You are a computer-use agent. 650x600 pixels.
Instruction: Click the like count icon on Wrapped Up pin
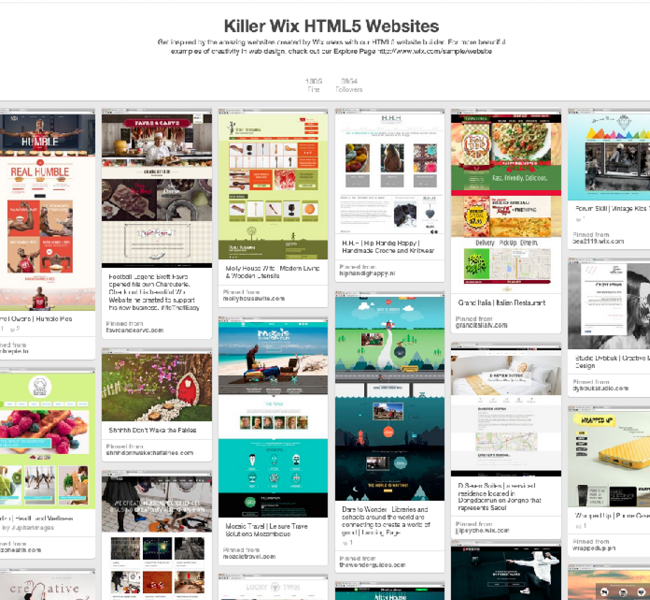(x=580, y=526)
